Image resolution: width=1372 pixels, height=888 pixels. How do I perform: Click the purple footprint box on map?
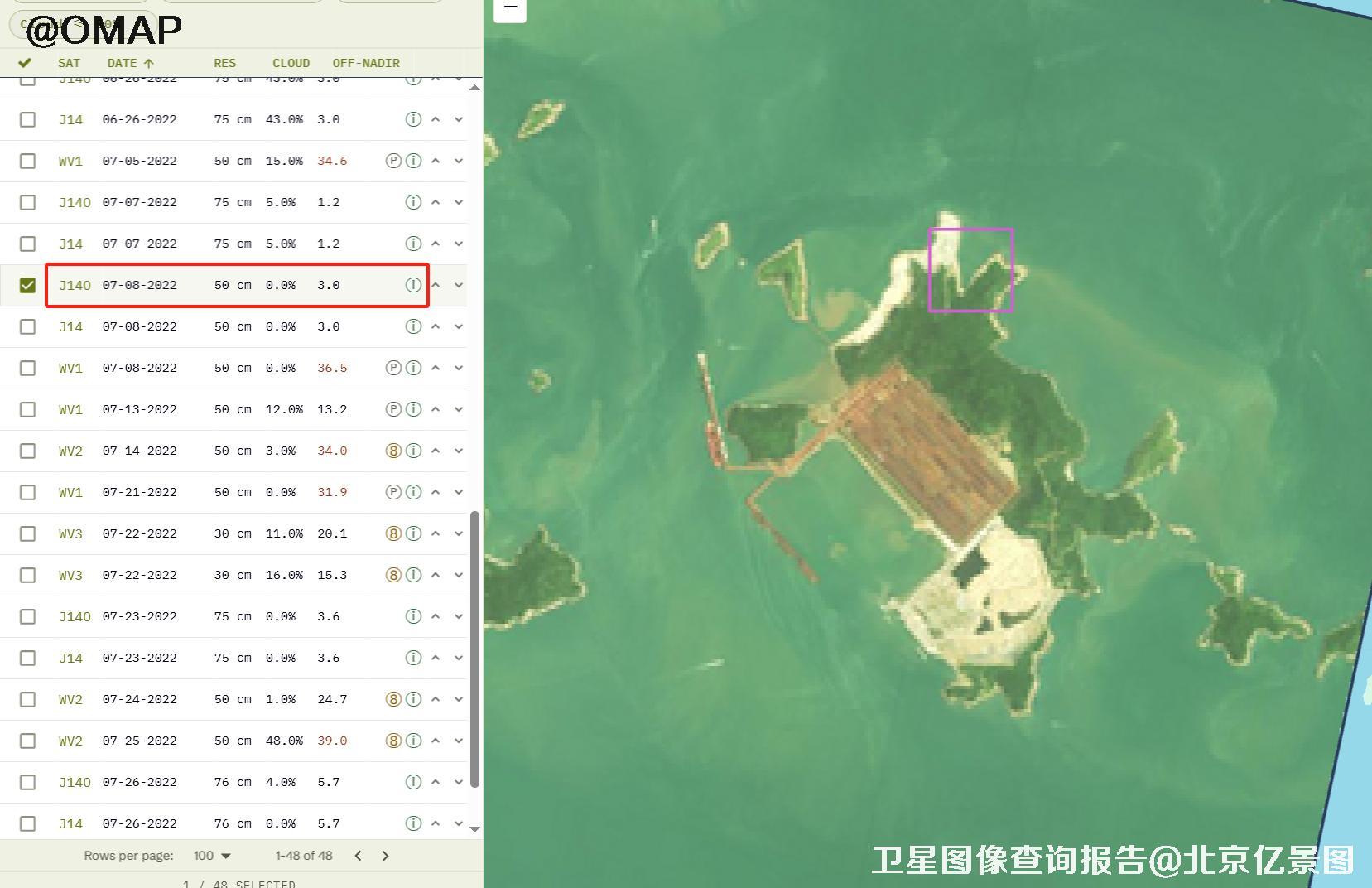tap(970, 270)
